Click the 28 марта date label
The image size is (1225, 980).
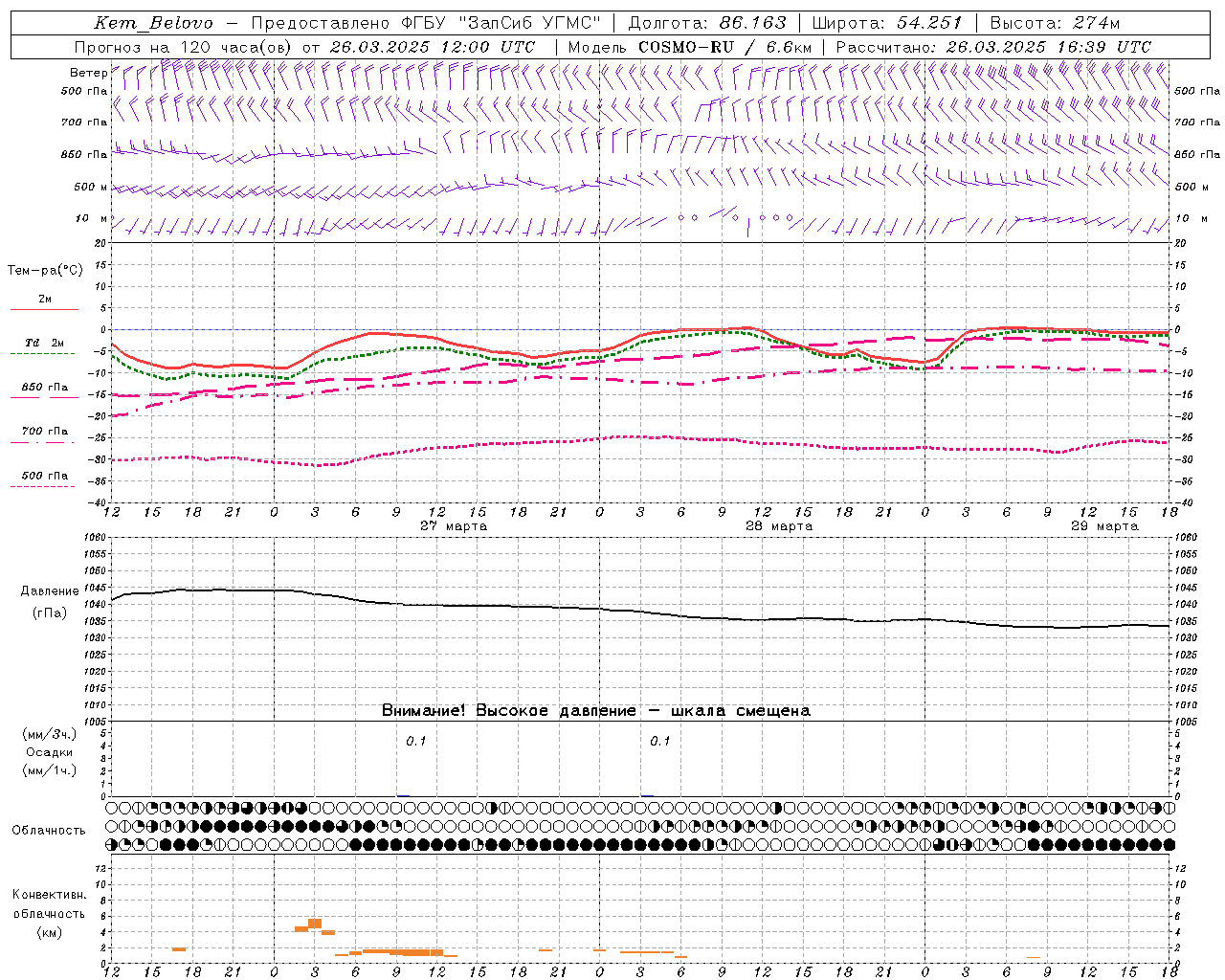(779, 526)
